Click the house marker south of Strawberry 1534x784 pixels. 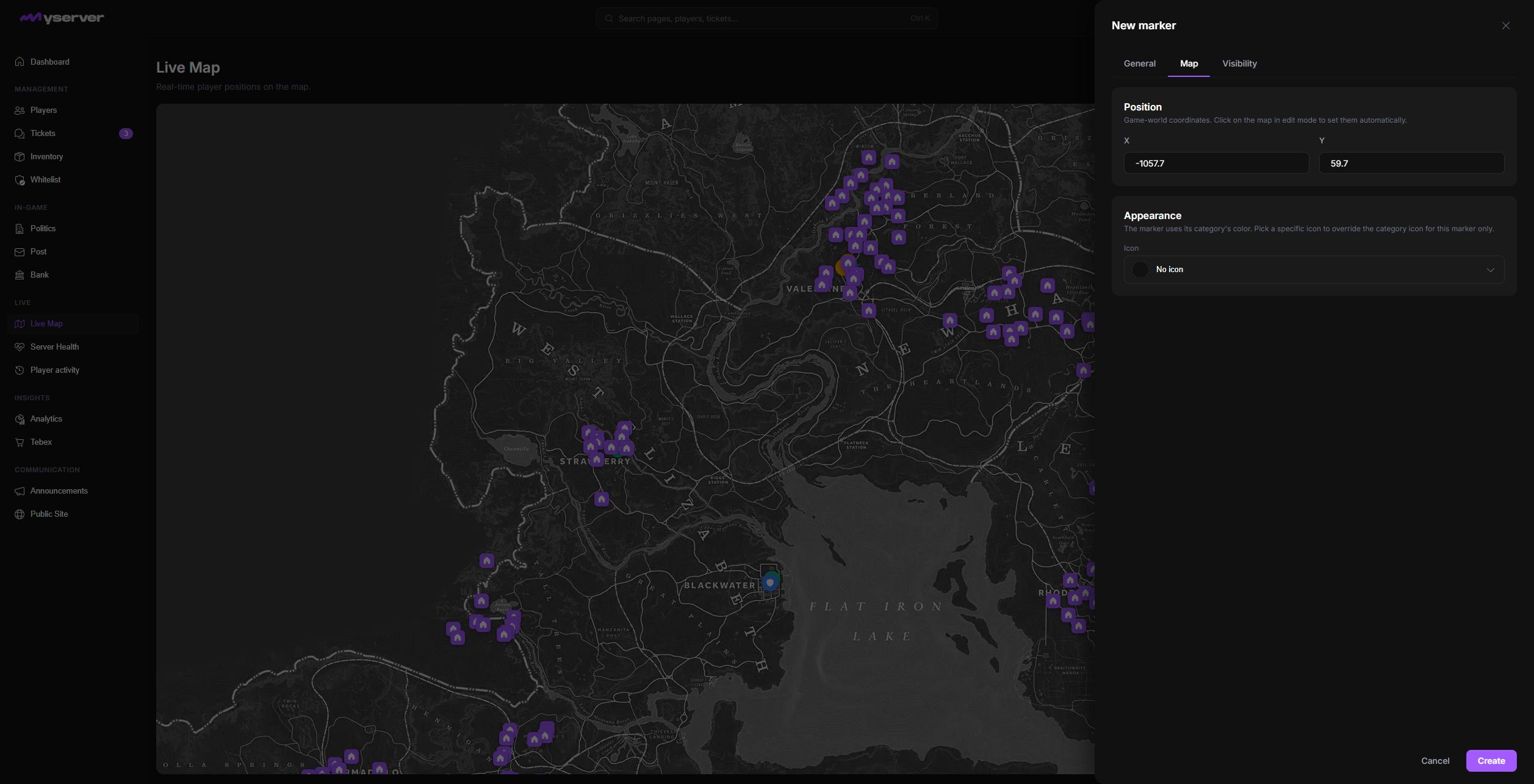(x=601, y=499)
